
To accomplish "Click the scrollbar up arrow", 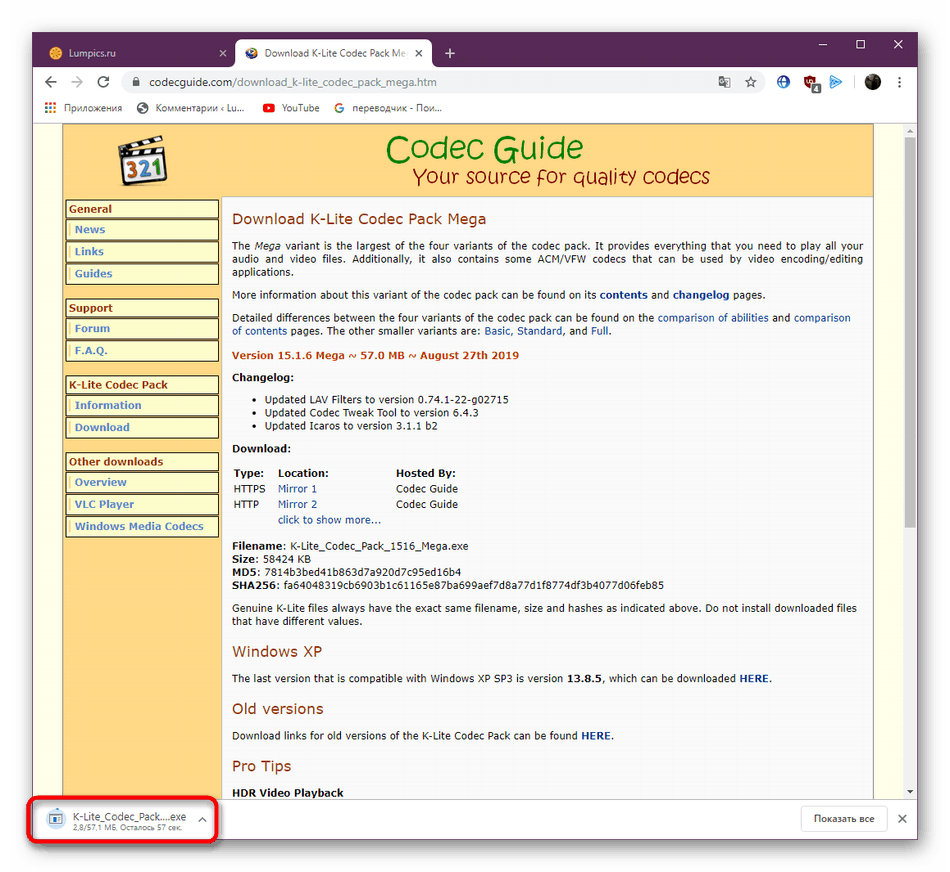I will tap(910, 131).
